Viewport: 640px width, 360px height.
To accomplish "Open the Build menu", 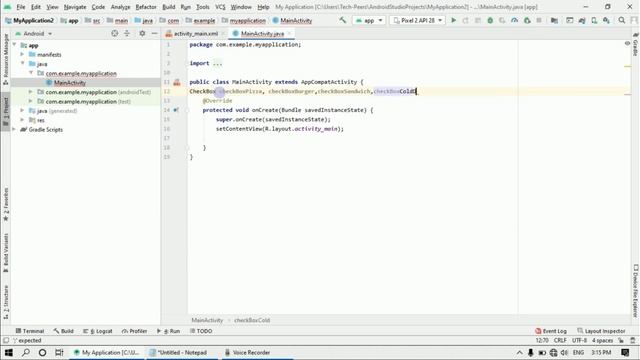I will pyautogui.click(x=169, y=7).
